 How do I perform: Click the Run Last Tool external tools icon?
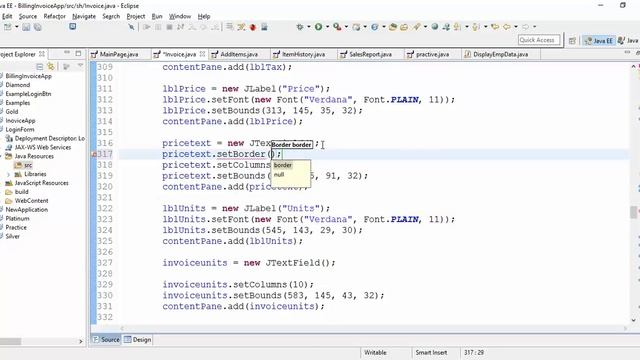tap(337, 27)
